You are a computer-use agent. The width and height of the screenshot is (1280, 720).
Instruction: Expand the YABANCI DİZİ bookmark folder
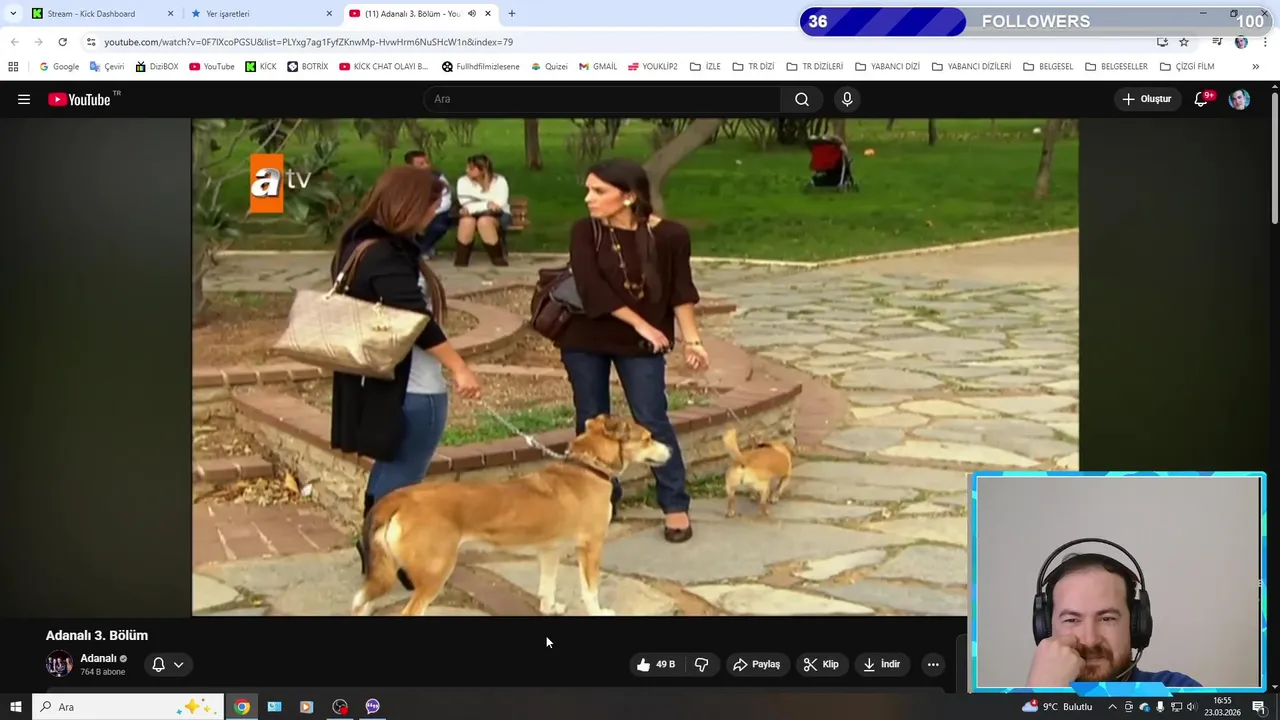pyautogui.click(x=887, y=67)
